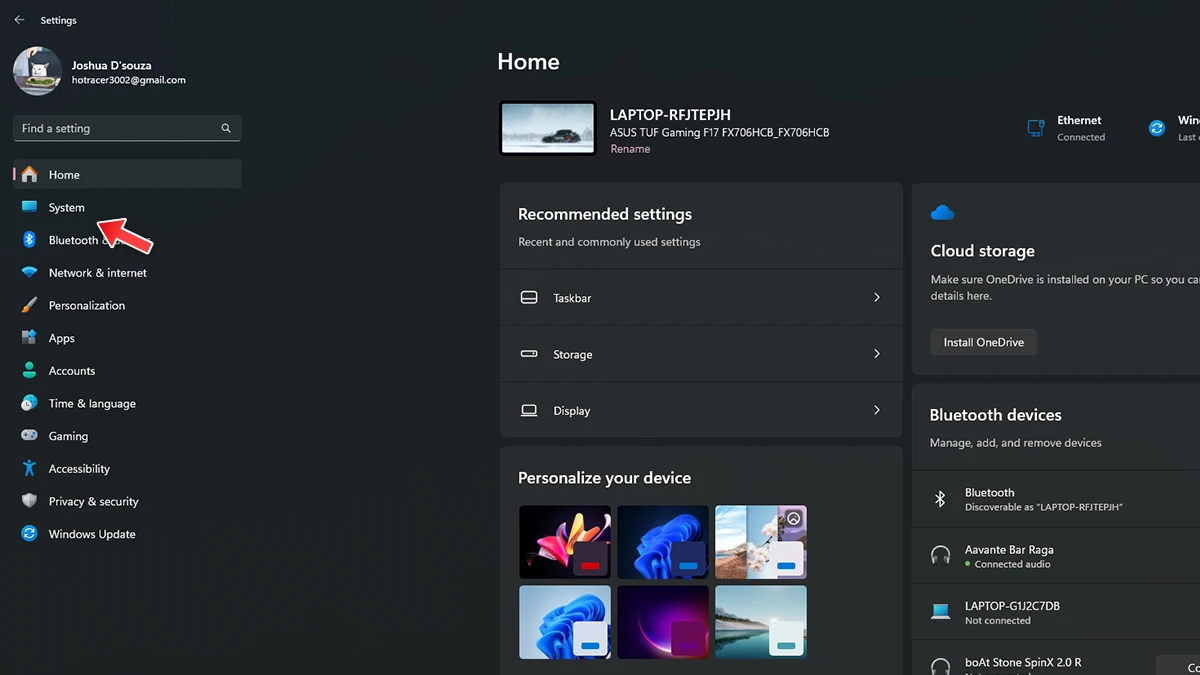
Task: Click the LAPTOP-RFJTEPJH device name heading
Action: coord(670,115)
